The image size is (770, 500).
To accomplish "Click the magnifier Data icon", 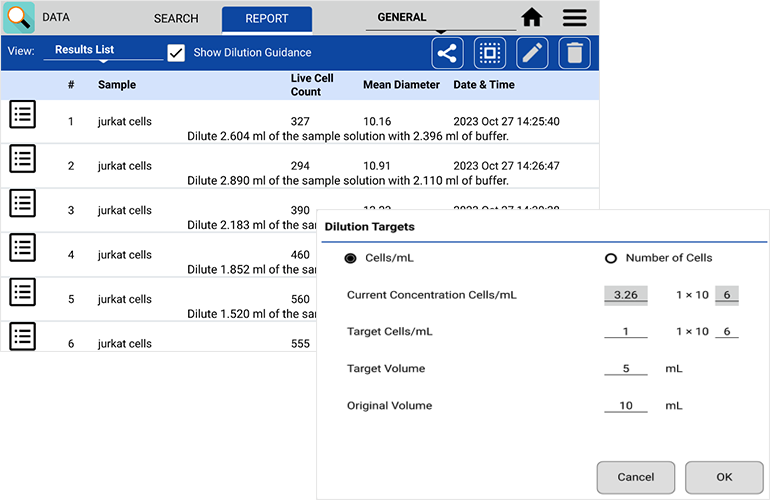I will 19,18.
